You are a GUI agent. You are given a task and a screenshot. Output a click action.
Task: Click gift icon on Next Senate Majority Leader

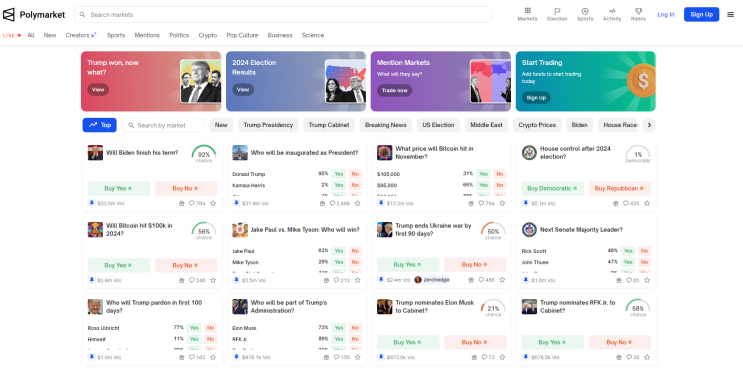coord(618,280)
